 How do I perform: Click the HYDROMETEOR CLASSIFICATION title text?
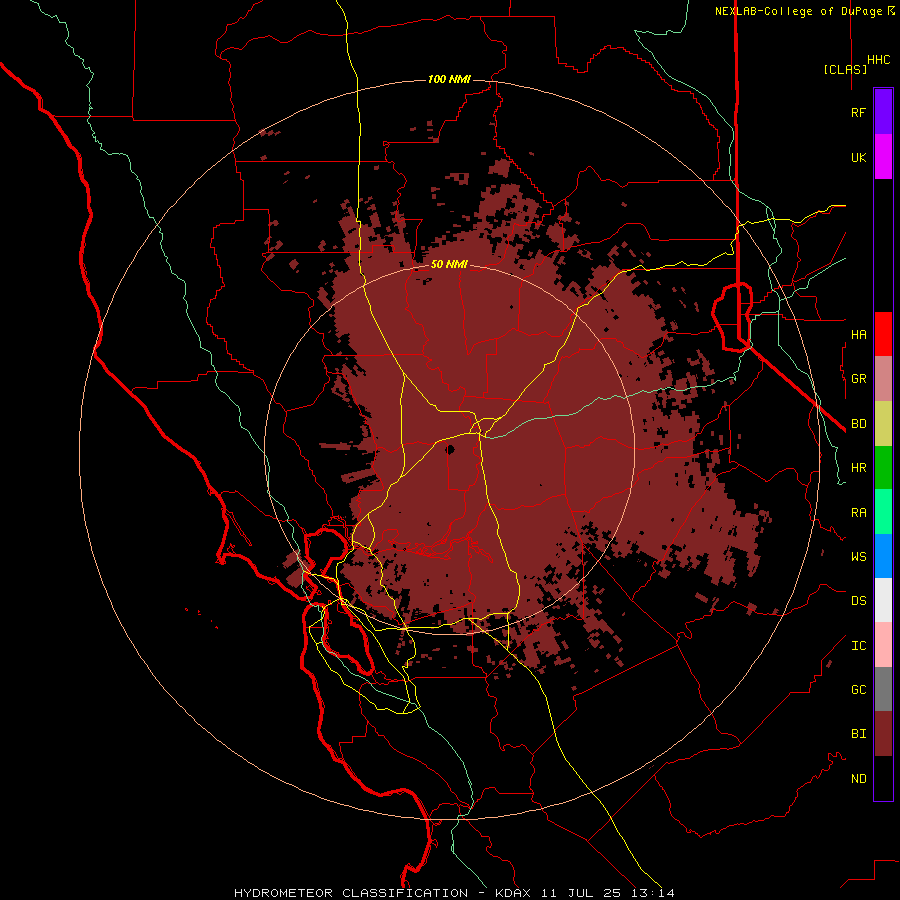point(351,893)
